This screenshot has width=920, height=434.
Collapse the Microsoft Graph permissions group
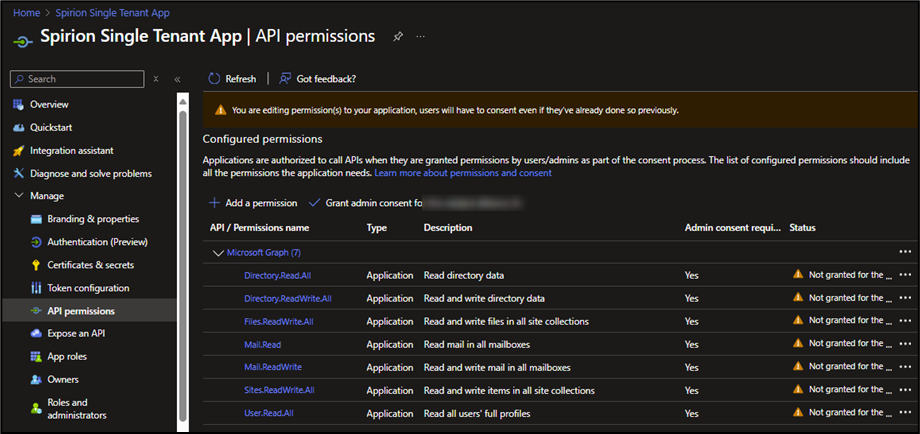pos(217,253)
